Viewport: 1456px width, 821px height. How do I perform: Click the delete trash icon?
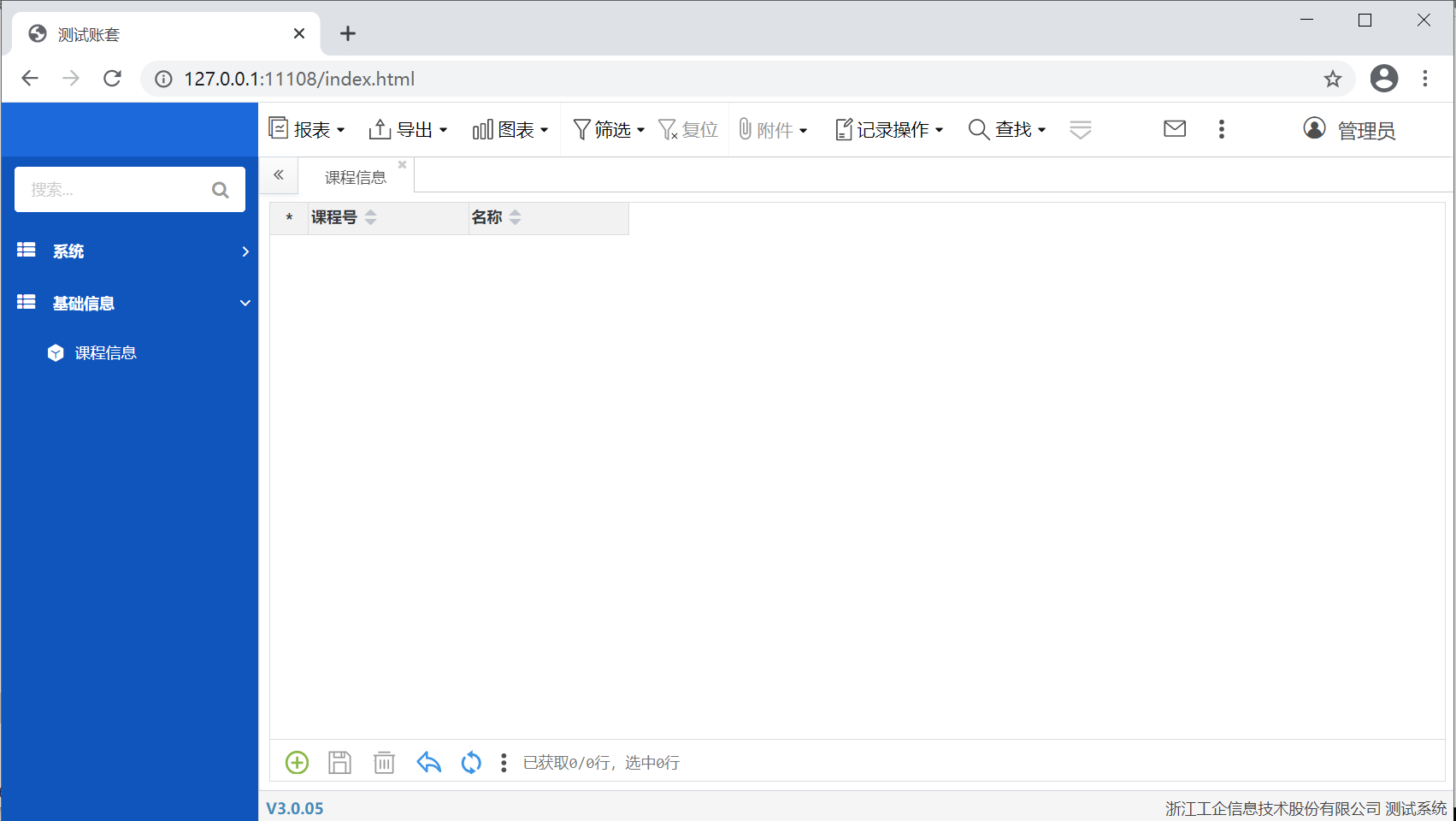pyautogui.click(x=384, y=762)
